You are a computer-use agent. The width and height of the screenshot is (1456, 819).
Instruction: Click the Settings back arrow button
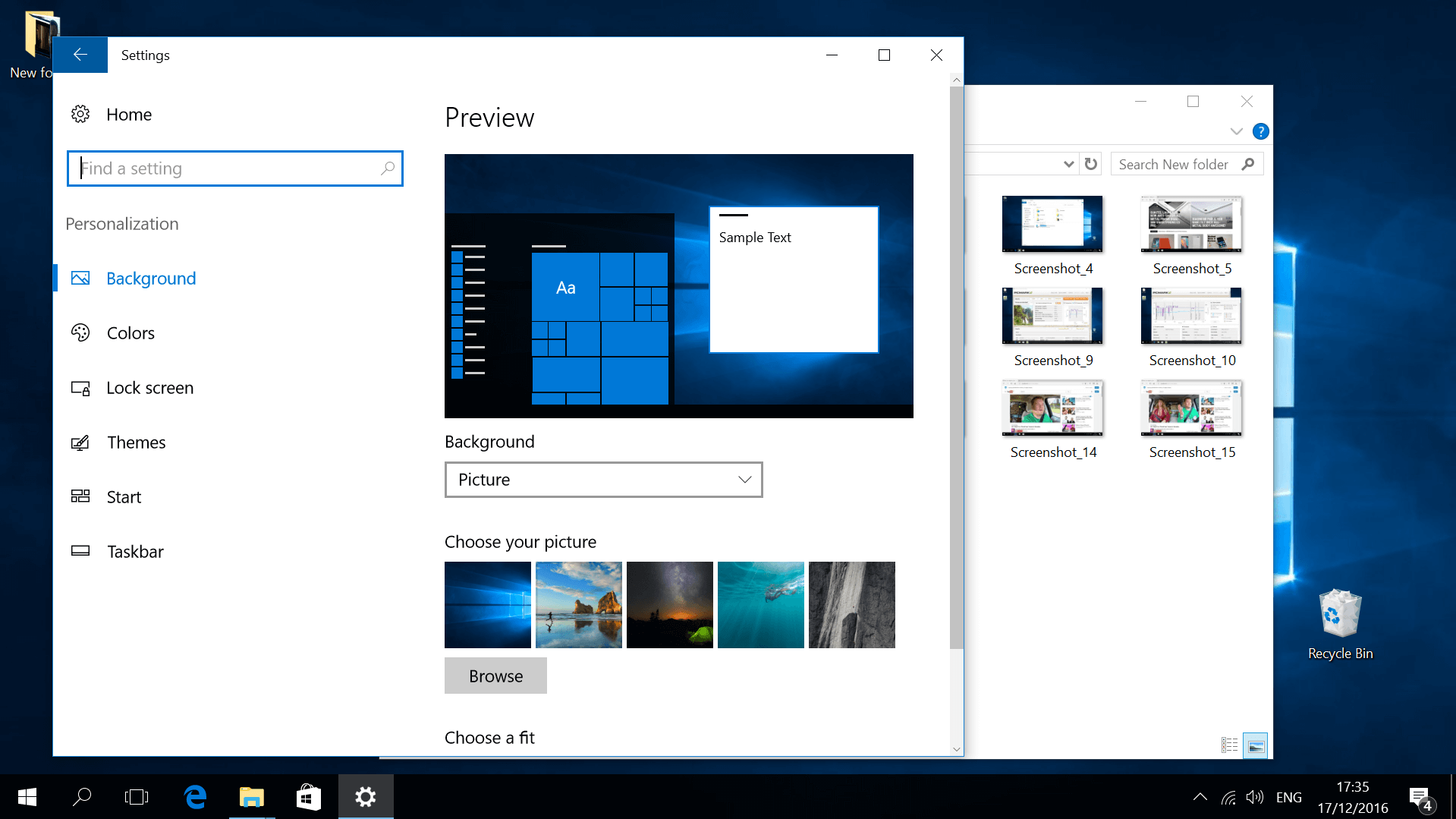(80, 55)
